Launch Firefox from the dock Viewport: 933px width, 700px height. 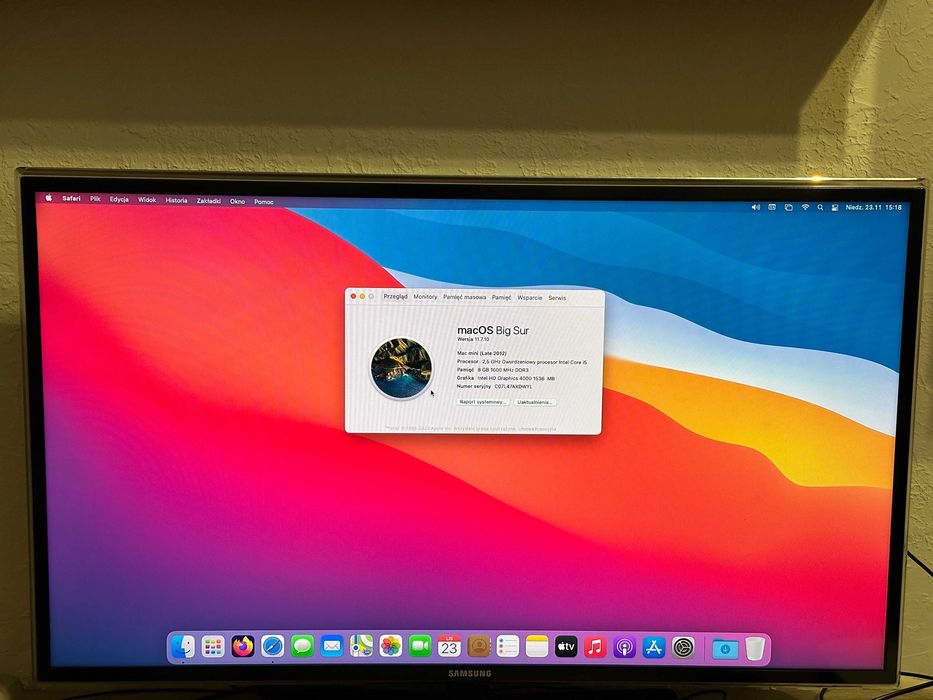click(x=242, y=646)
